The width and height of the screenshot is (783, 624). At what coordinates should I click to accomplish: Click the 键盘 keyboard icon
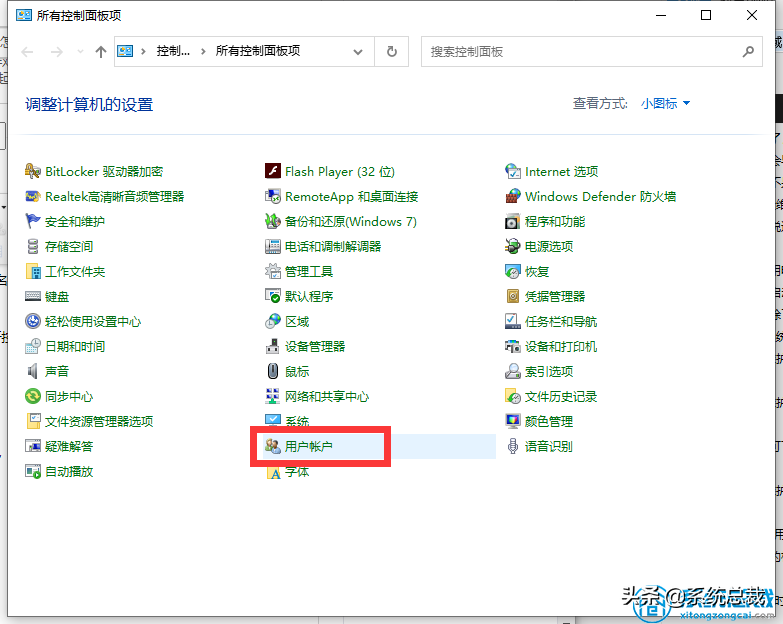33,296
